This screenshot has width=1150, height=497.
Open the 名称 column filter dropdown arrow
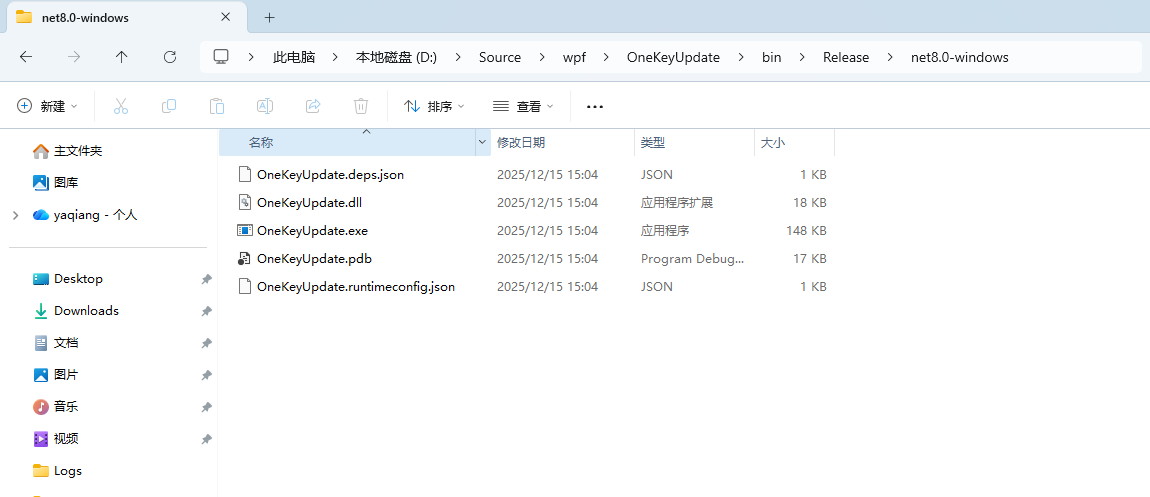coord(483,142)
